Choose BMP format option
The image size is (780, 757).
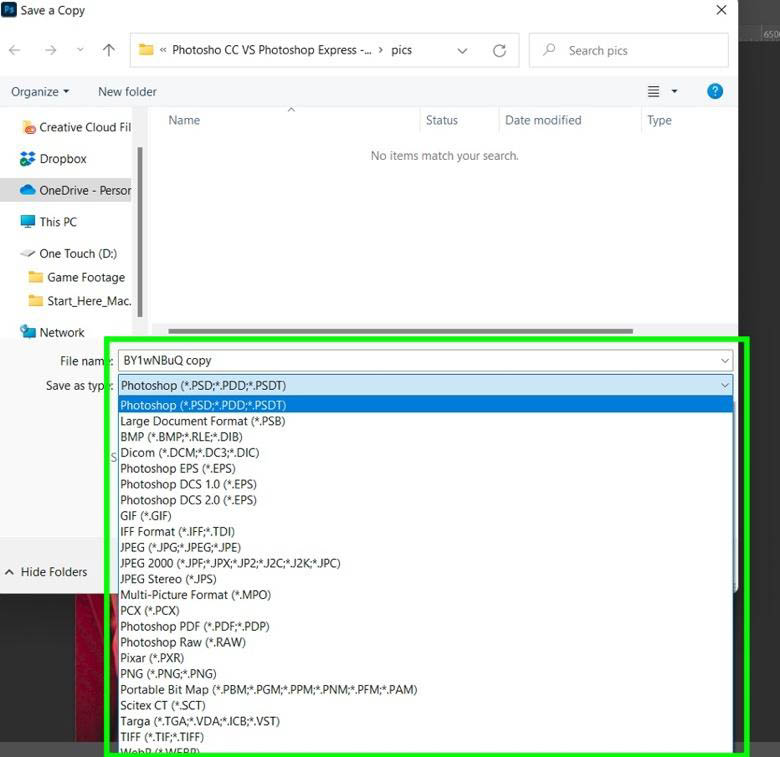[x=425, y=437]
